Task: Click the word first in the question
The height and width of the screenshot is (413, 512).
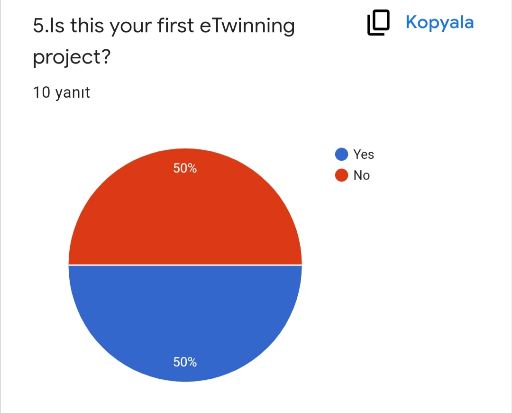Action: 176,25
